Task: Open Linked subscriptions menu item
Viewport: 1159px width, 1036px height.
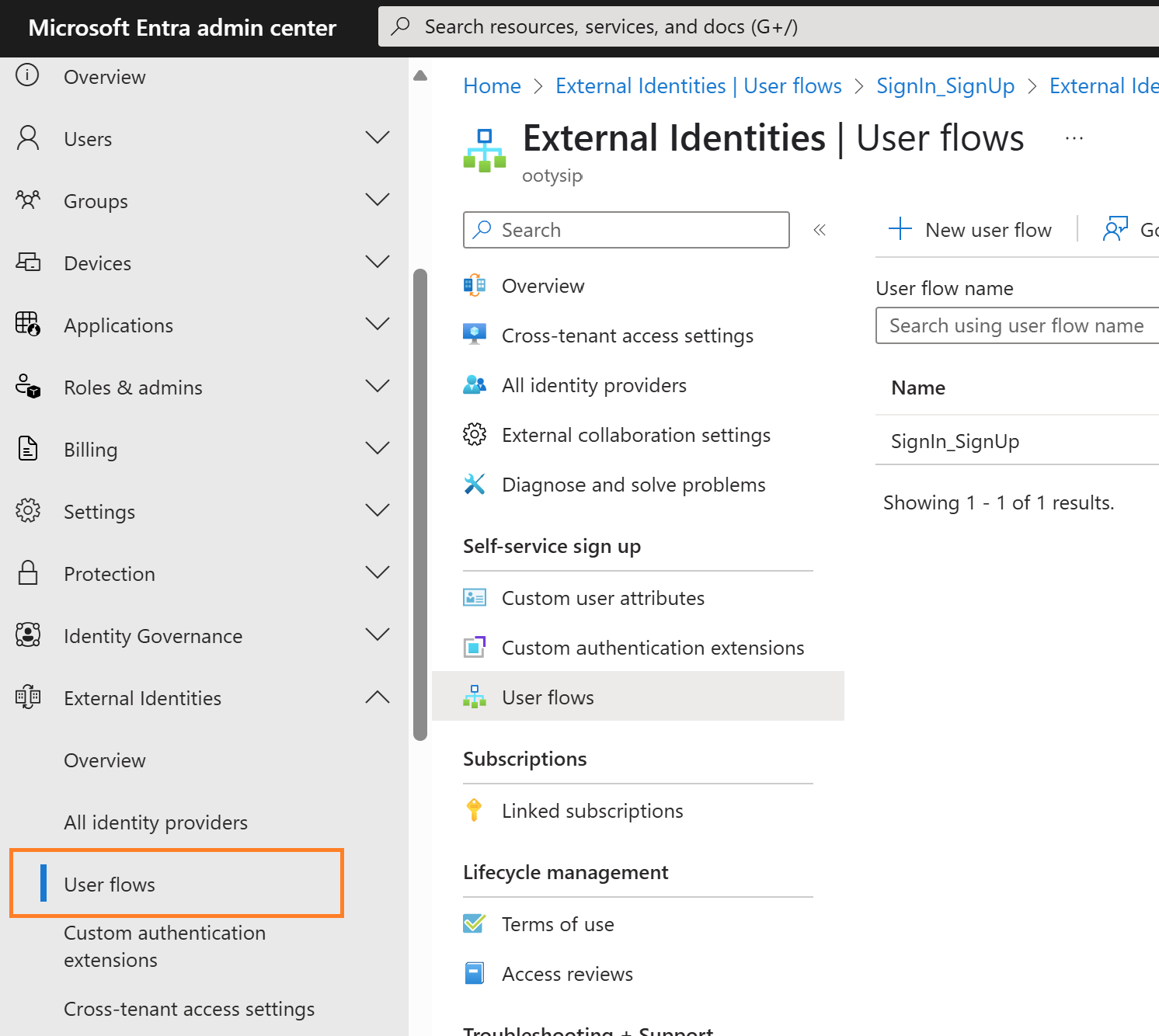Action: (638, 811)
